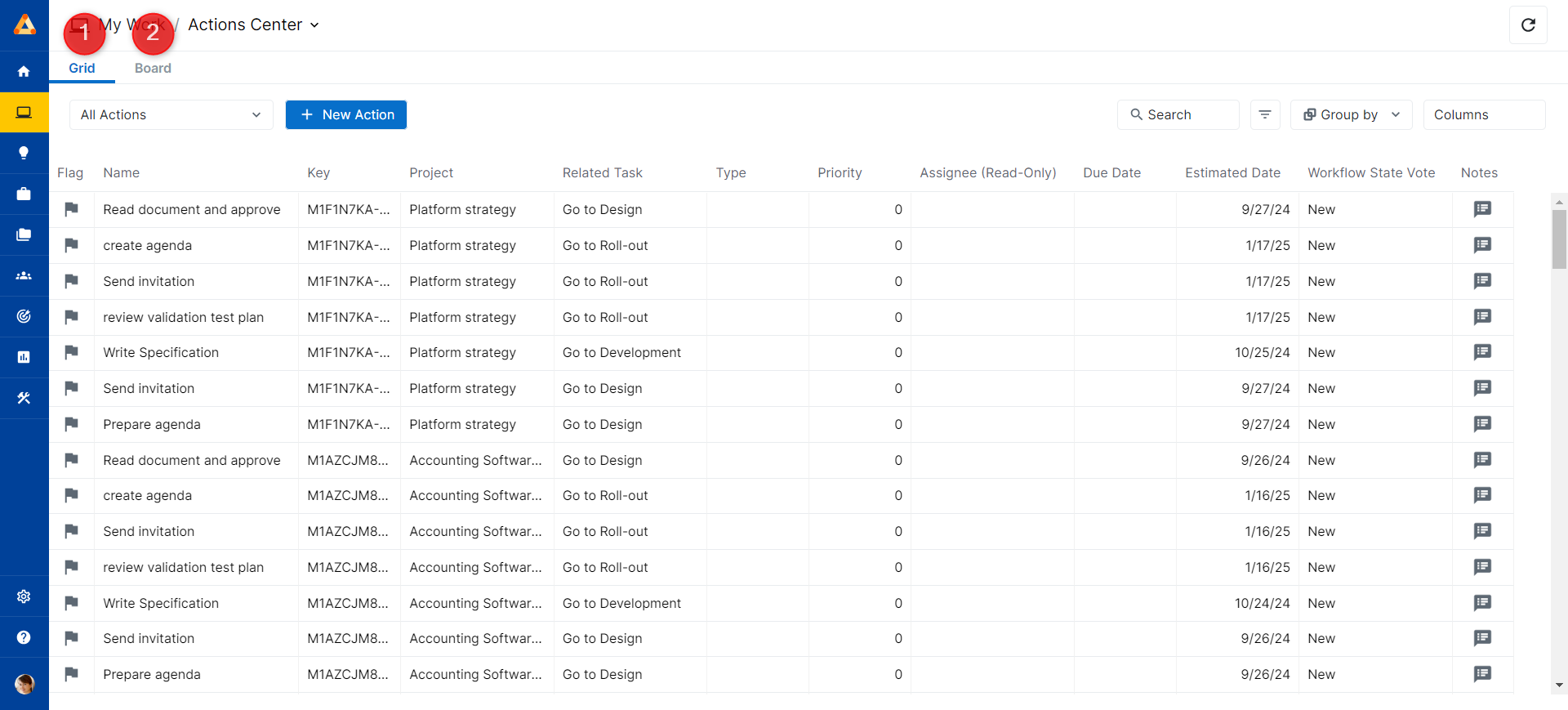The width and height of the screenshot is (1568, 710).
Task: Click the Home icon in sidebar
Action: point(24,72)
